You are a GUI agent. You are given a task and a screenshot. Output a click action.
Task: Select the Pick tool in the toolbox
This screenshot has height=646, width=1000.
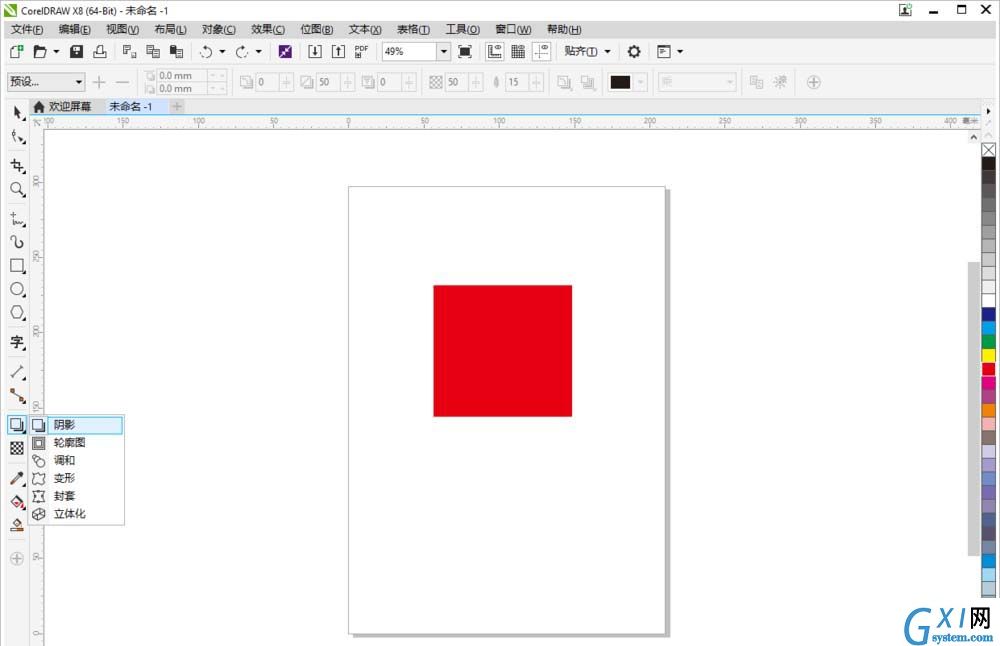click(x=17, y=113)
